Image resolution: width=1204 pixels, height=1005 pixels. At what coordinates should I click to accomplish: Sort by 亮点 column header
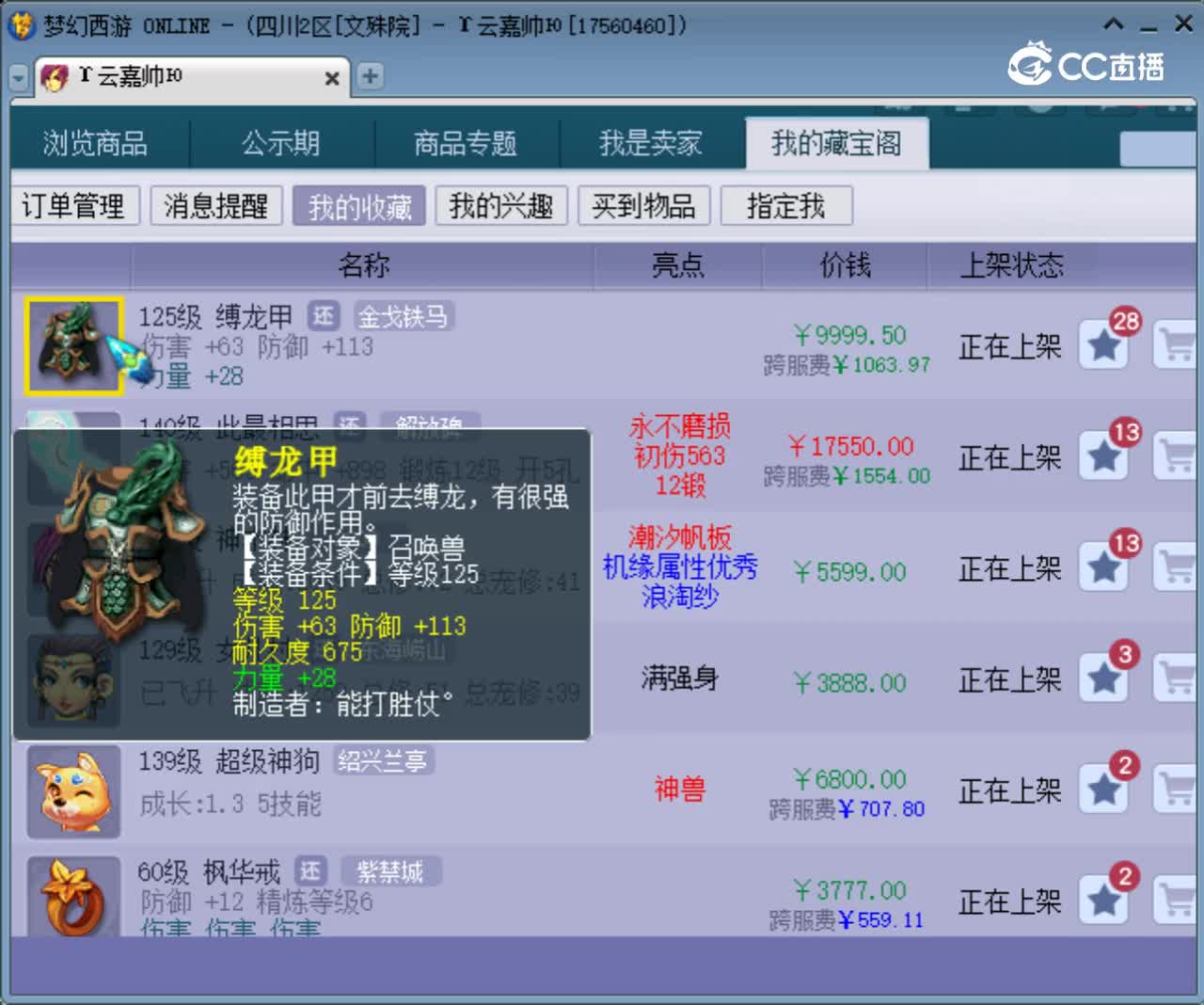tap(677, 265)
